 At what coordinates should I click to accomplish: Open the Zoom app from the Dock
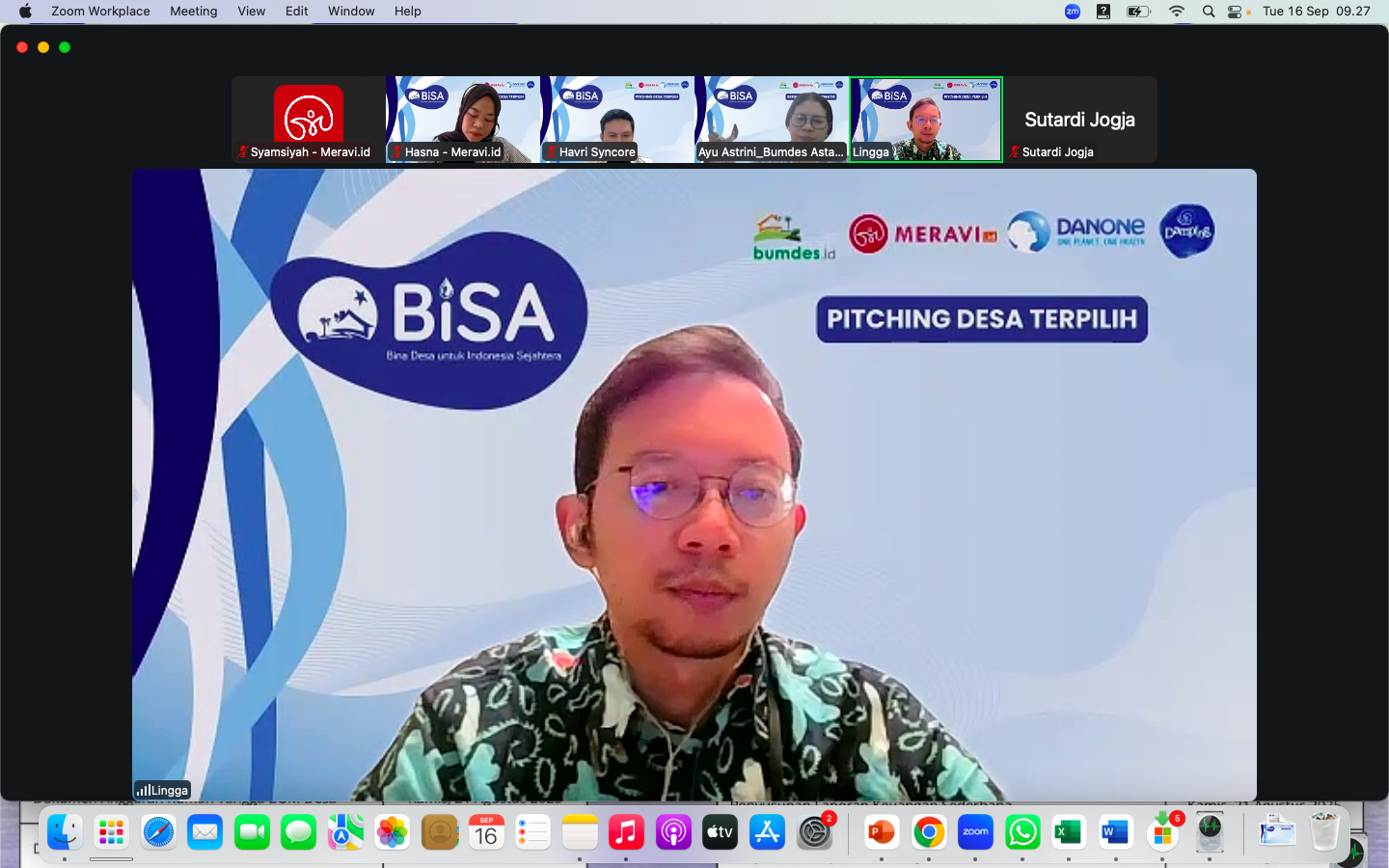click(x=974, y=831)
